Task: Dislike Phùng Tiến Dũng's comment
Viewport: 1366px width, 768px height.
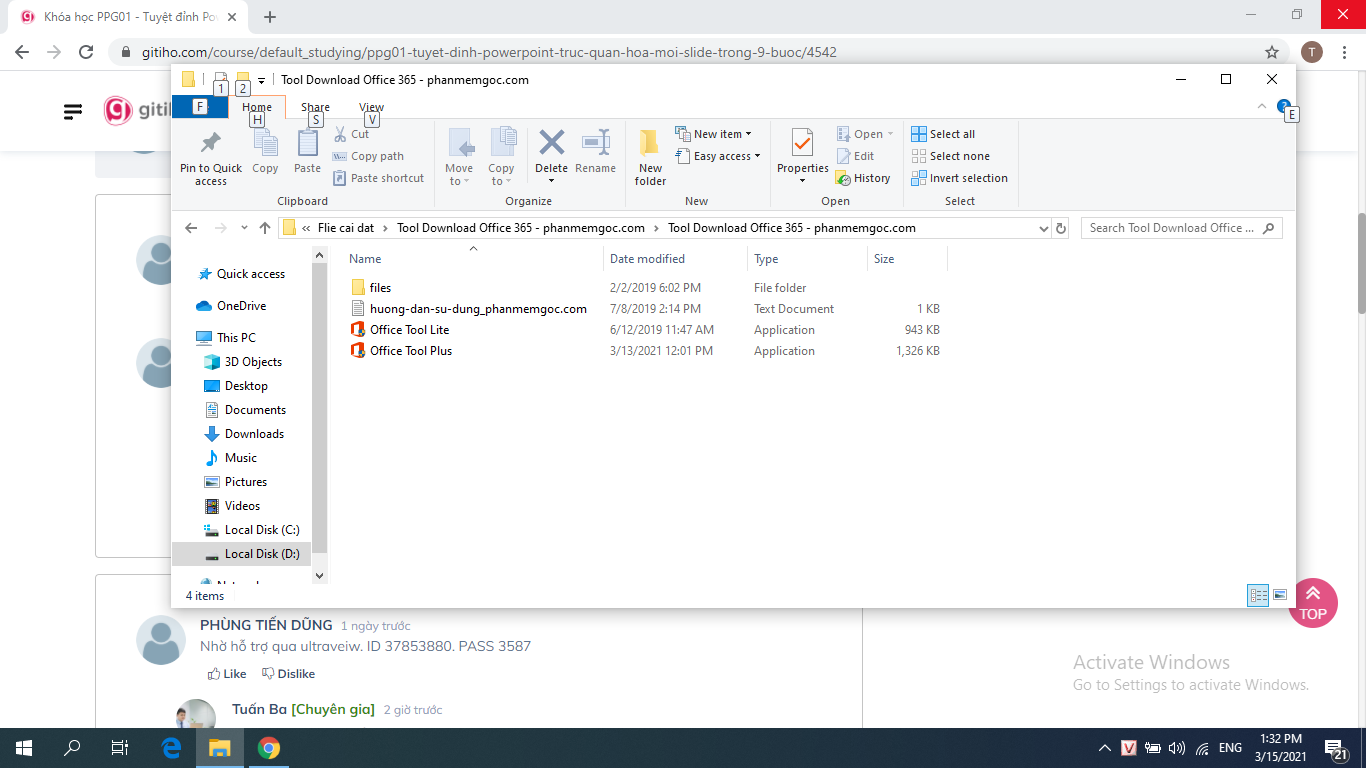Action: point(288,674)
